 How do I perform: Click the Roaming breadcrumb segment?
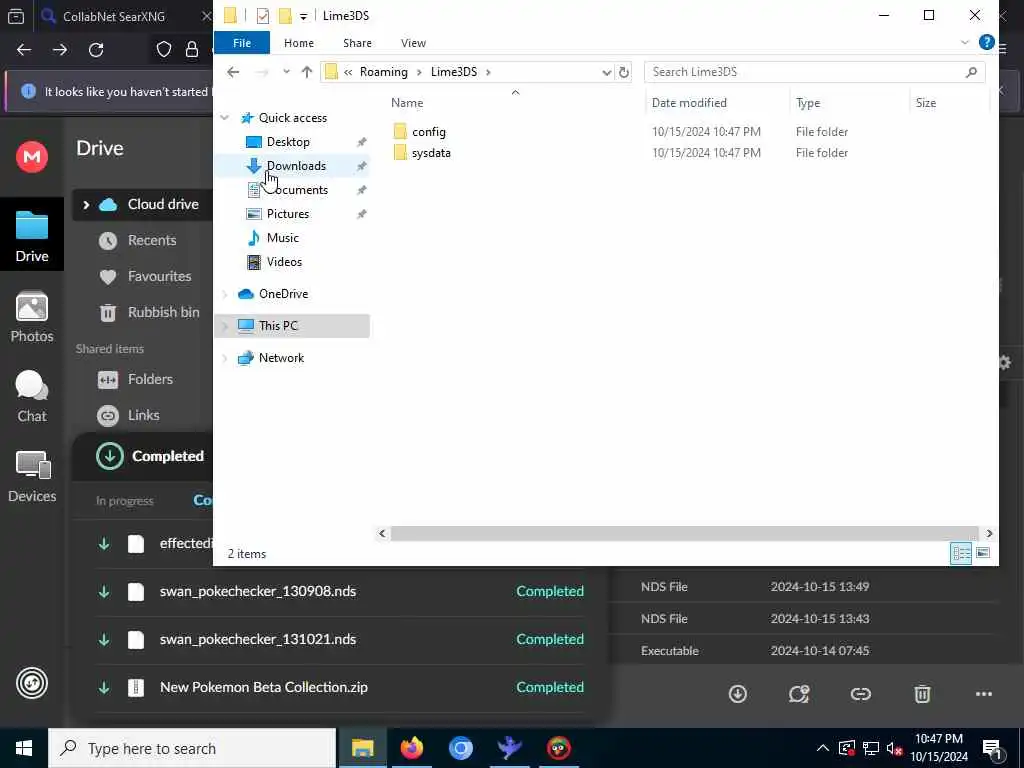coord(383,72)
